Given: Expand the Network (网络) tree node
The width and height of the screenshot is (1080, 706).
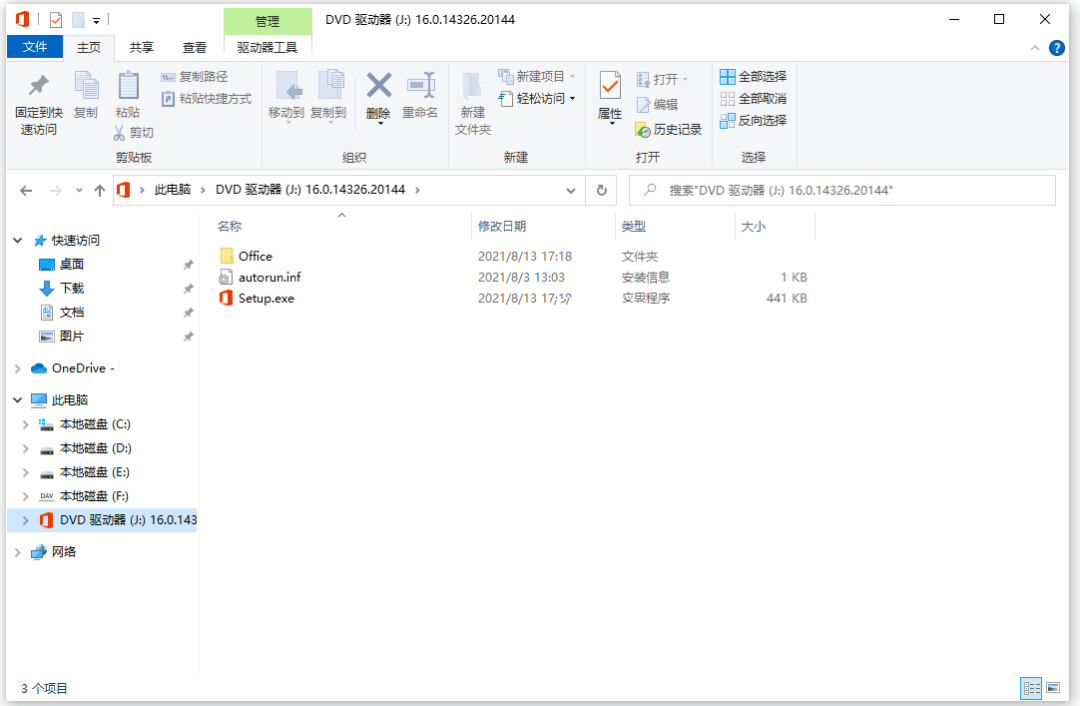Looking at the screenshot, I should click(x=18, y=552).
